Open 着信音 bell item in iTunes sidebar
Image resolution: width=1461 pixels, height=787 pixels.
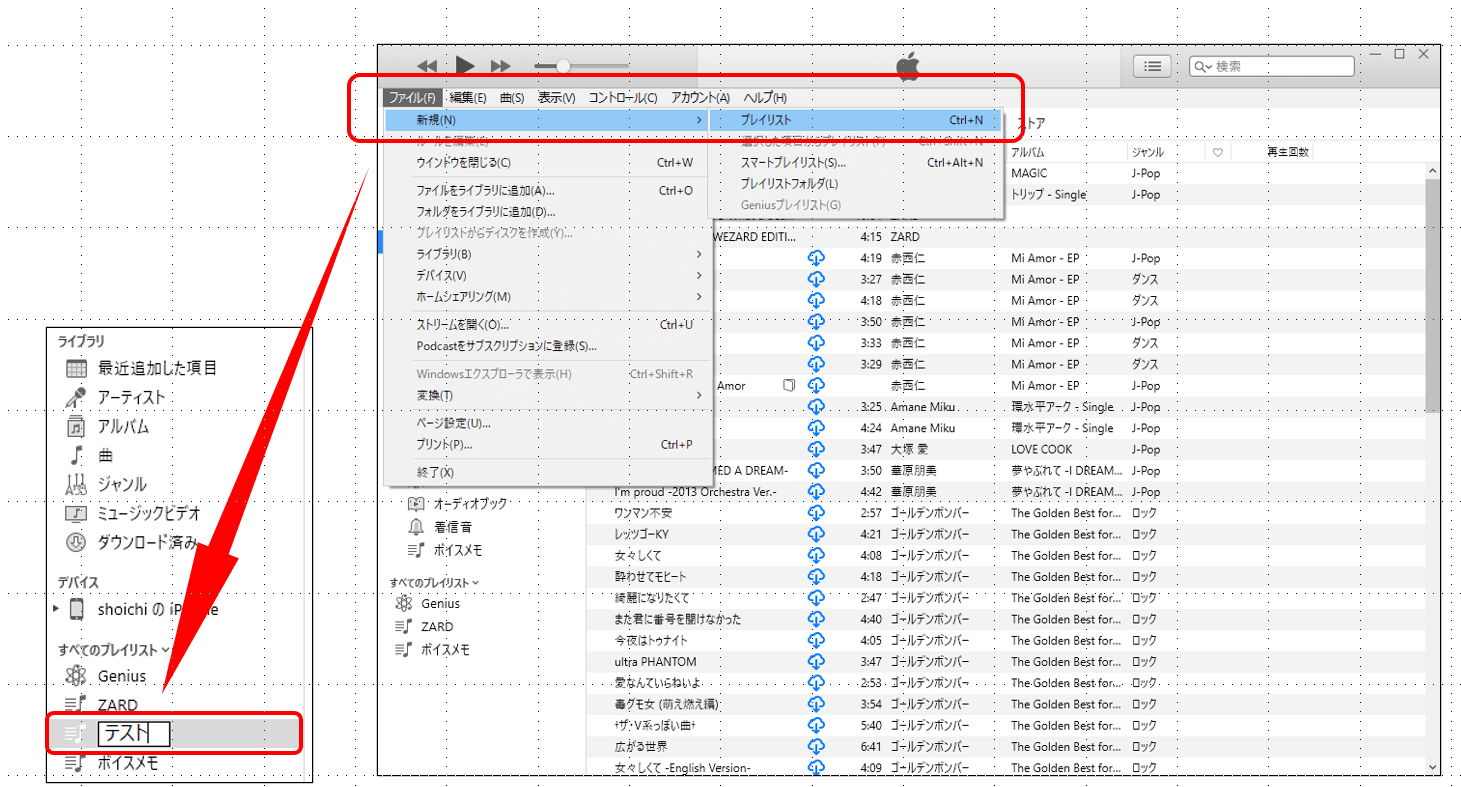[439, 526]
